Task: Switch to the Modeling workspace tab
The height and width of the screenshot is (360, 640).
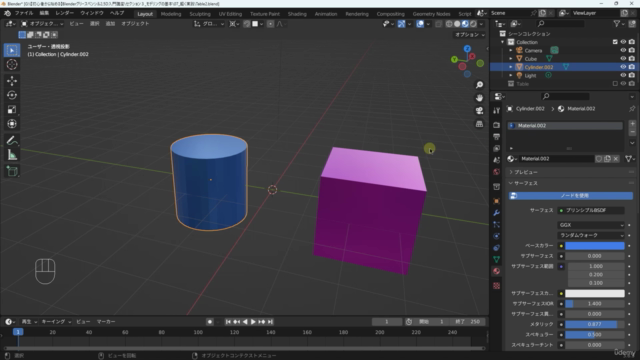Action: [x=171, y=14]
